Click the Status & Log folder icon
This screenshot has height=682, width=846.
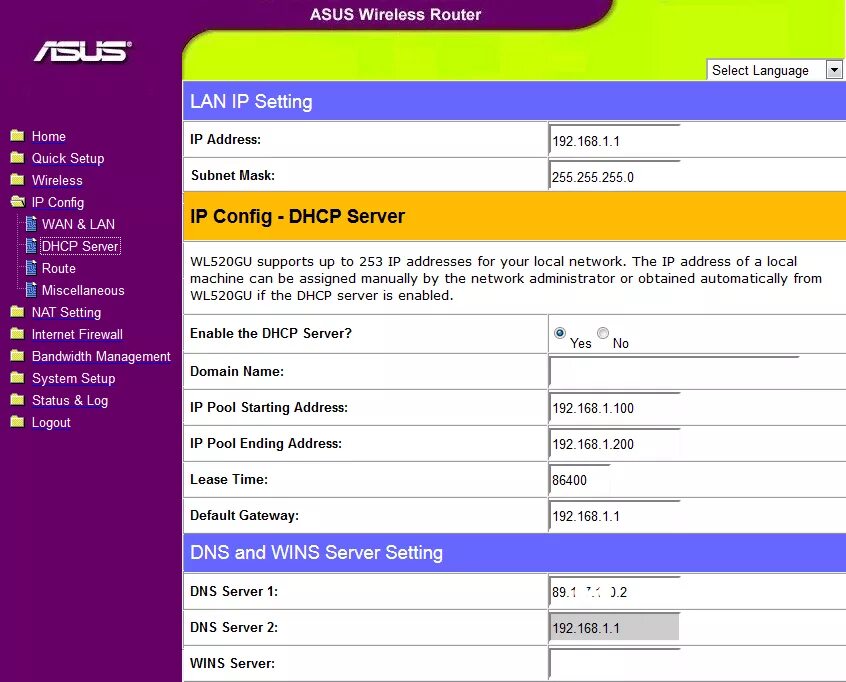pyautogui.click(x=17, y=400)
